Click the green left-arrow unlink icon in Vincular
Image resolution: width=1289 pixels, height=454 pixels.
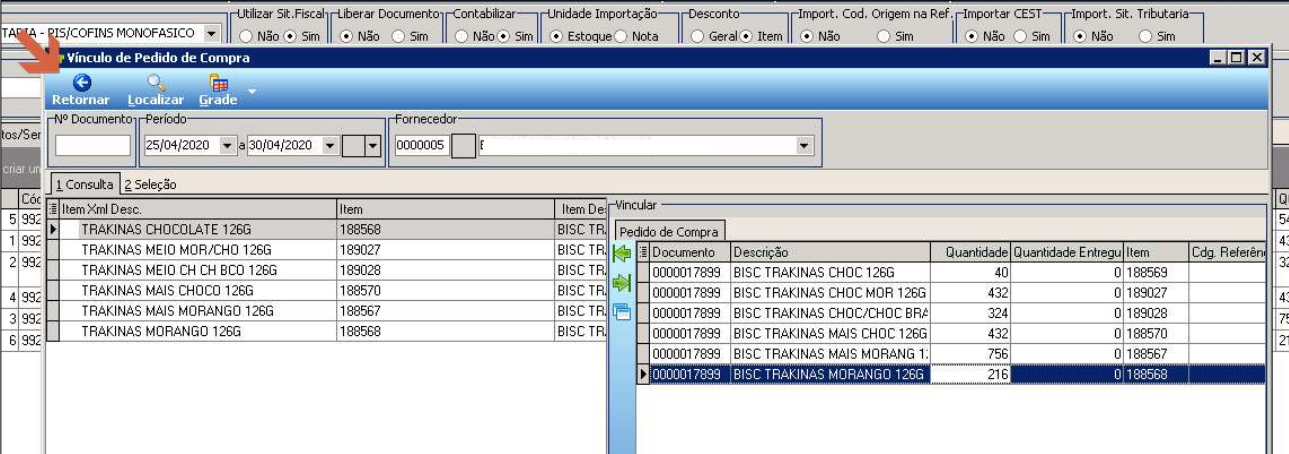pyautogui.click(x=622, y=254)
